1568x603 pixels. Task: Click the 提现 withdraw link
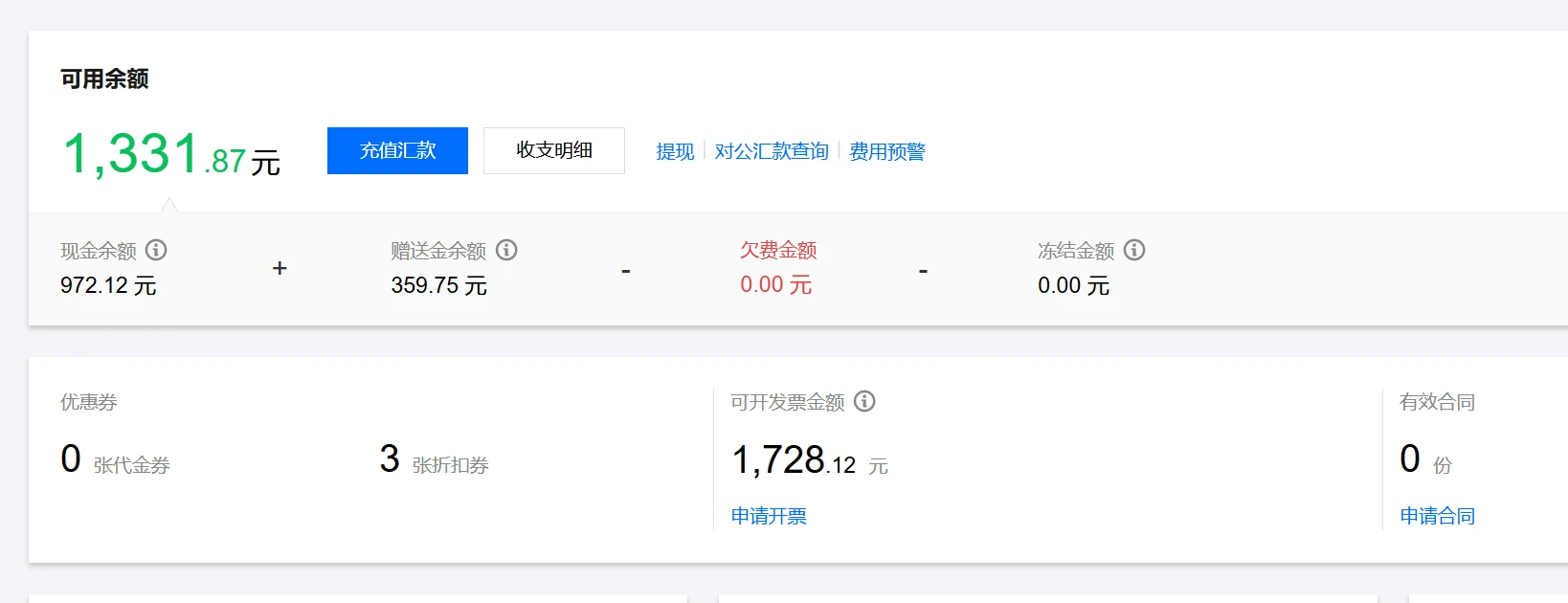pos(675,151)
